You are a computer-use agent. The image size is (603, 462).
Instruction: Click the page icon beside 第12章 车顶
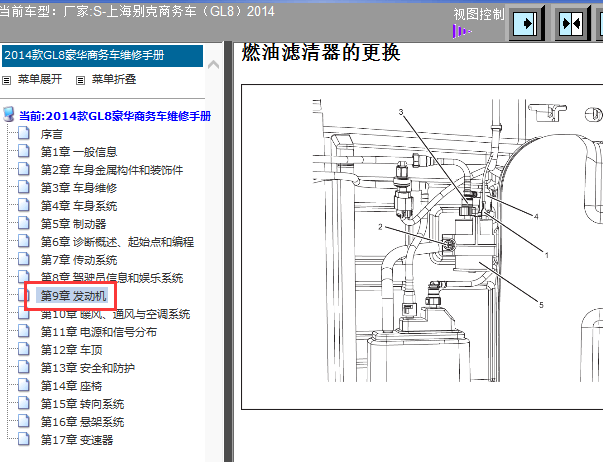tap(24, 349)
